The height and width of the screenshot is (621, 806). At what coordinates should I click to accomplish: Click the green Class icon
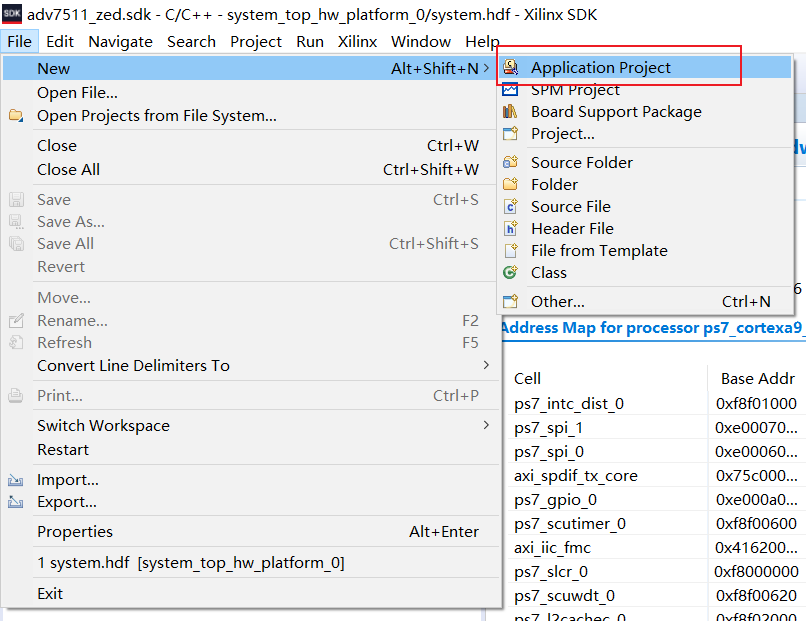(x=510, y=272)
